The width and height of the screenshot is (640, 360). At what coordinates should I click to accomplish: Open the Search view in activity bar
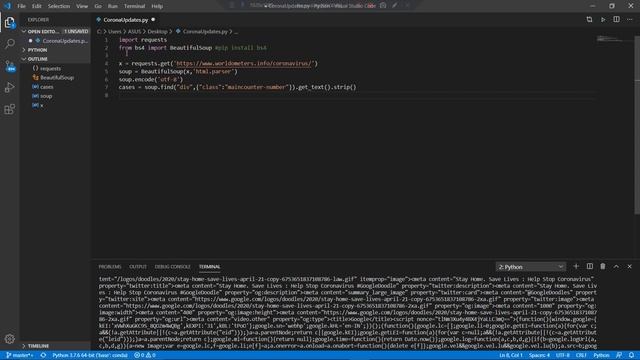pyautogui.click(x=10, y=44)
